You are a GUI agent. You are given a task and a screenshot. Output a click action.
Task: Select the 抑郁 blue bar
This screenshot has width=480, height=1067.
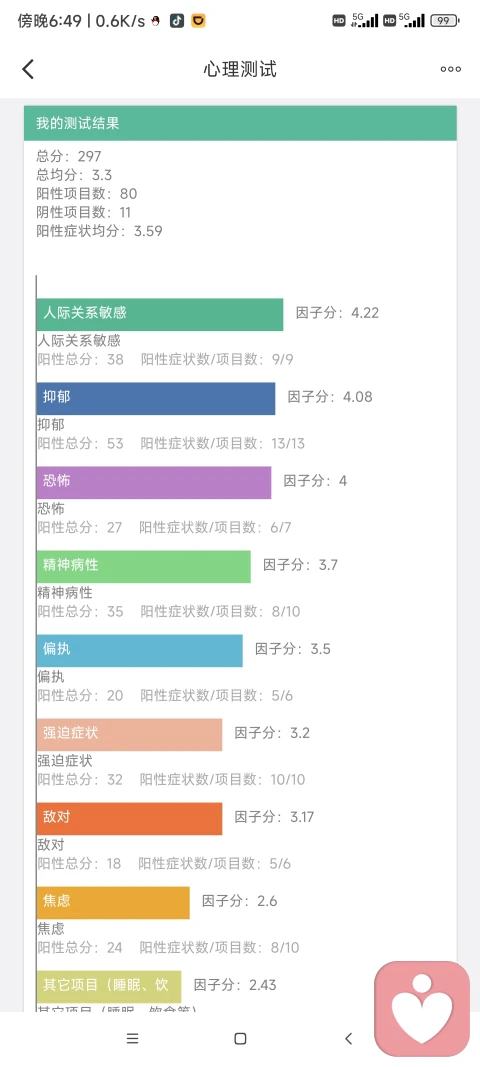(x=156, y=398)
